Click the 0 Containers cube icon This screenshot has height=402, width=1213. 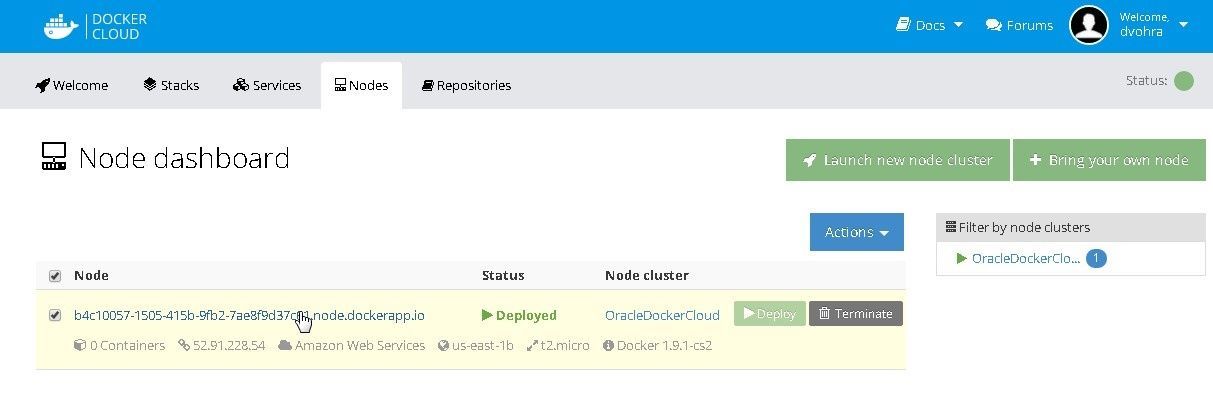click(80, 345)
